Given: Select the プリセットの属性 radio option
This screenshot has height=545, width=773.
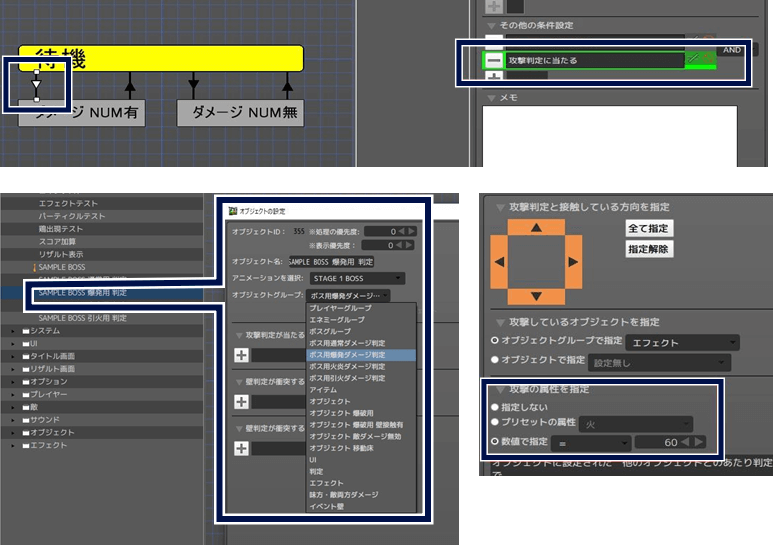Looking at the screenshot, I should (495, 424).
